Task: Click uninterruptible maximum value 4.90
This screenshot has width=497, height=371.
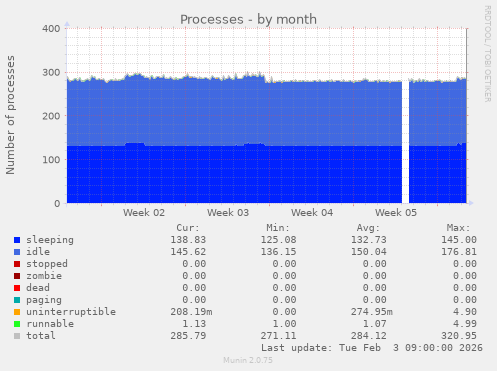Action: tap(465, 312)
